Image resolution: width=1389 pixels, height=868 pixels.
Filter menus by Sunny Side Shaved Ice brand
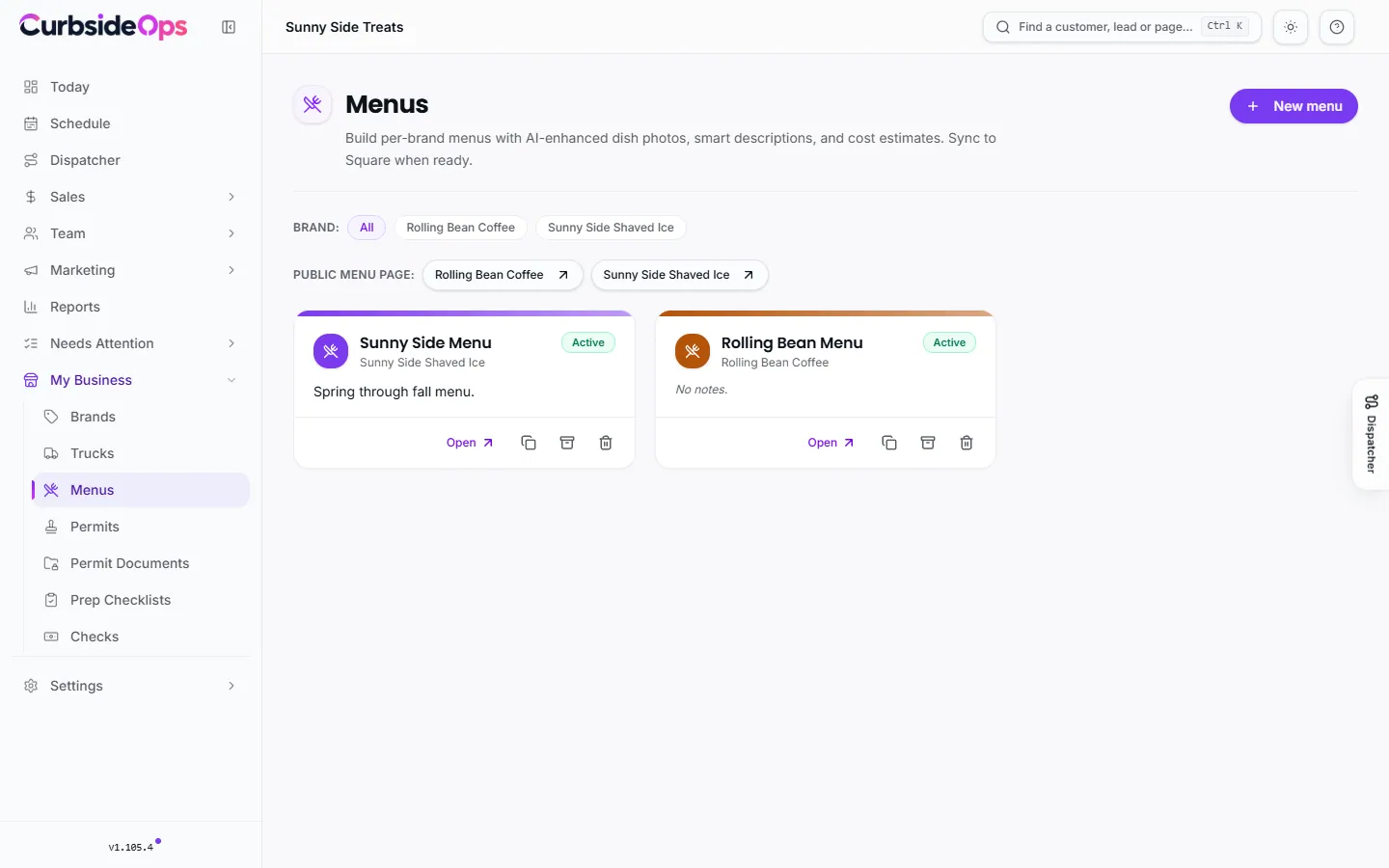611,228
